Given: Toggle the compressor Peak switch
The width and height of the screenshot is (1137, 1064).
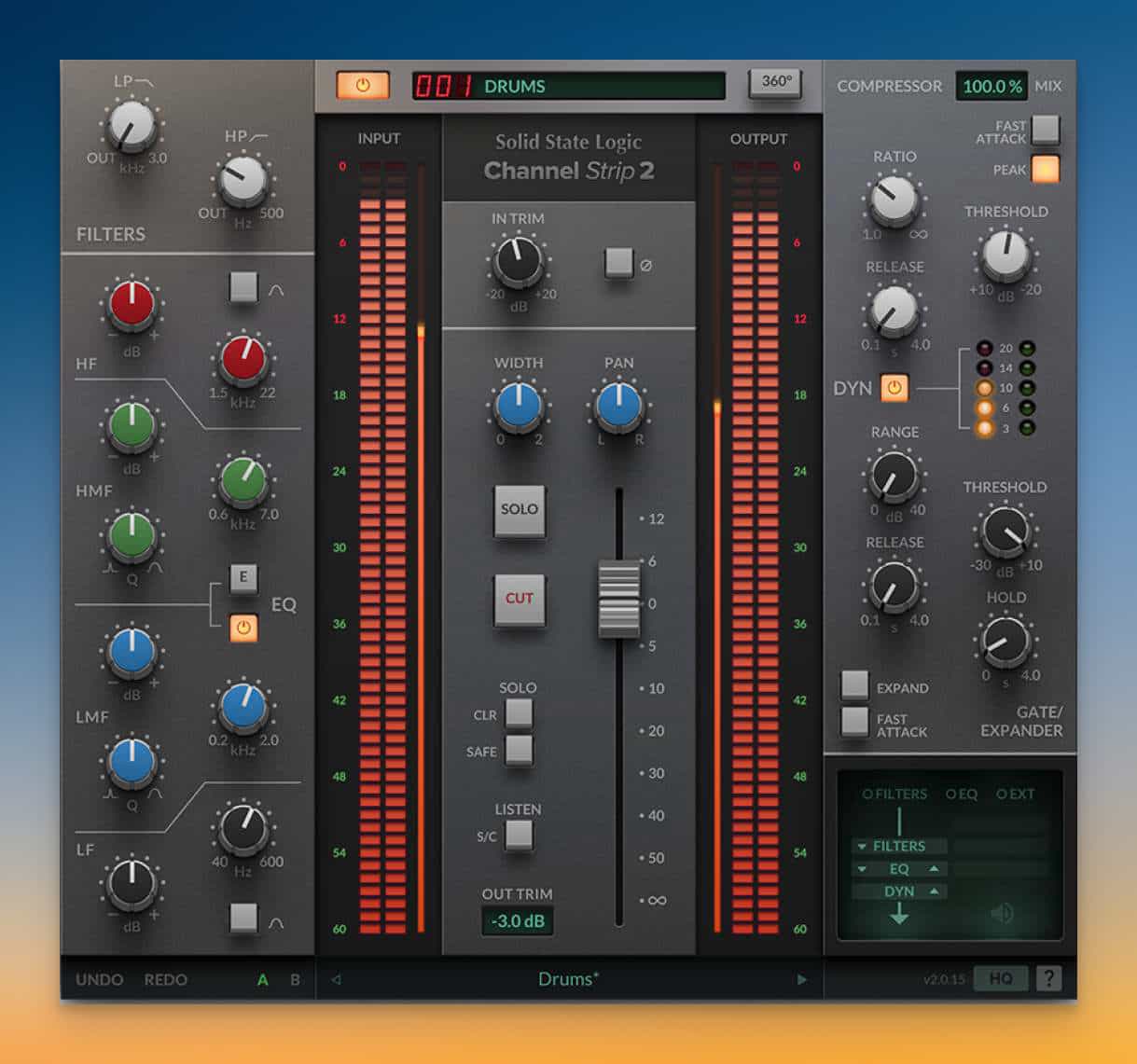Looking at the screenshot, I should click(1045, 169).
